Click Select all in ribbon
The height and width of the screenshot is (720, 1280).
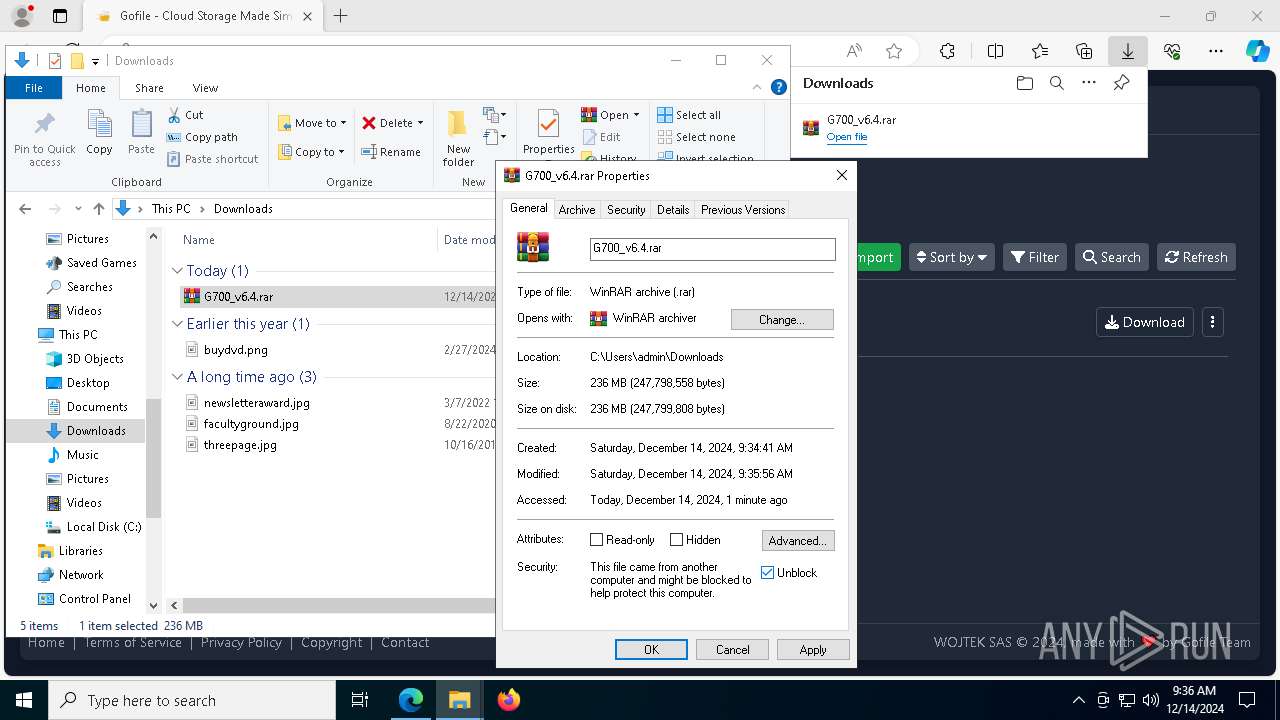(x=689, y=115)
